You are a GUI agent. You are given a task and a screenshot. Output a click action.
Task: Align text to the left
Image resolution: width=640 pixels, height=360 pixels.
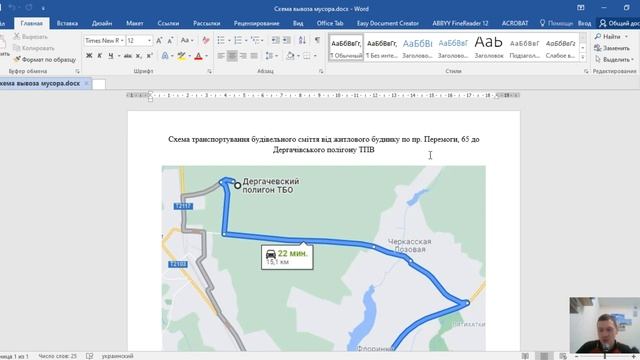click(221, 56)
